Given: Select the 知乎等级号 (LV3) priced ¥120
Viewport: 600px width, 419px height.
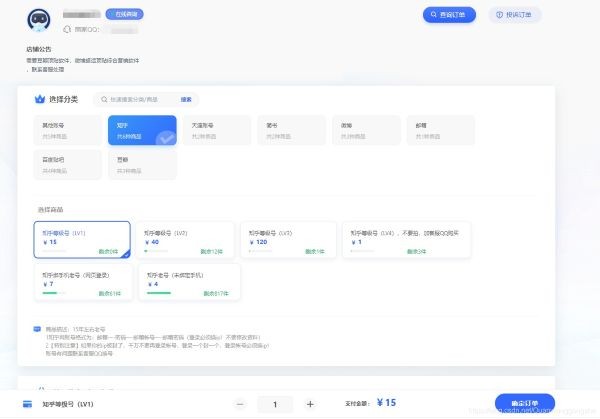Looking at the screenshot, I should point(288,239).
